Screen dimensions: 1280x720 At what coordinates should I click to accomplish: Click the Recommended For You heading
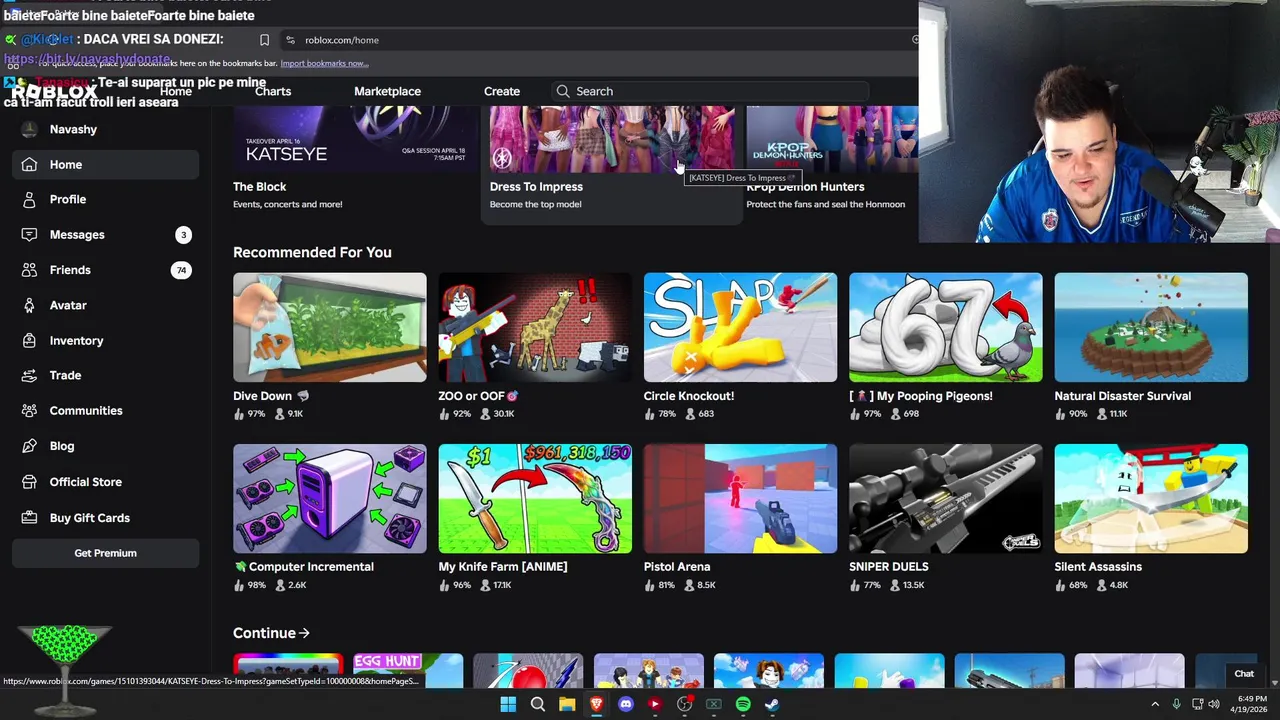click(x=312, y=252)
